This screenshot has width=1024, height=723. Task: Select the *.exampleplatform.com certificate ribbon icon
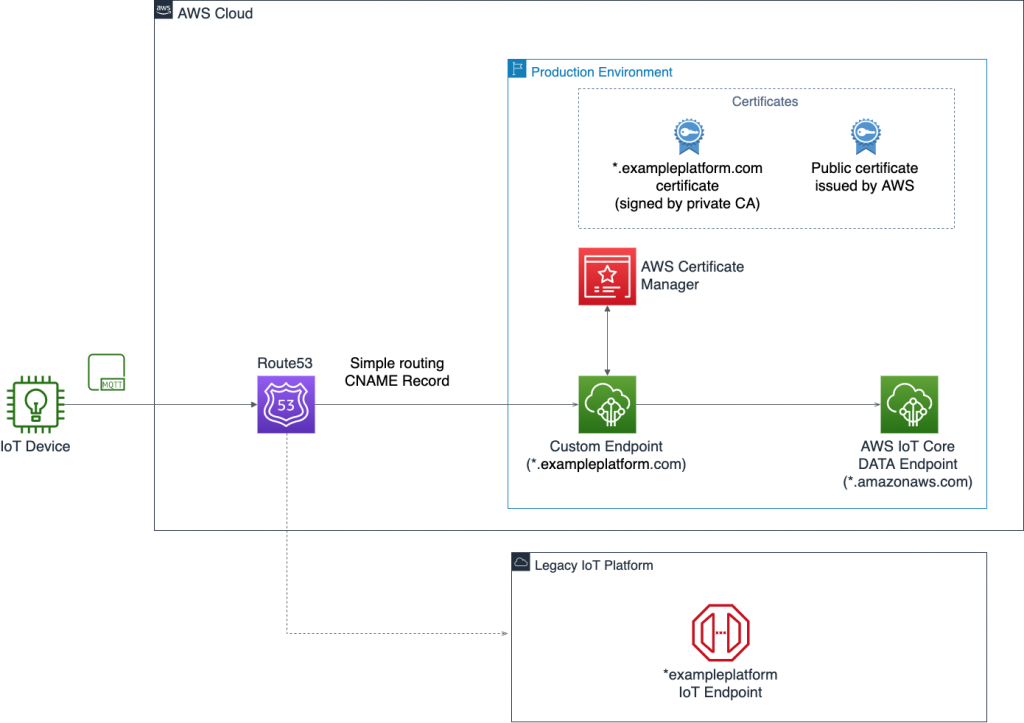click(687, 135)
